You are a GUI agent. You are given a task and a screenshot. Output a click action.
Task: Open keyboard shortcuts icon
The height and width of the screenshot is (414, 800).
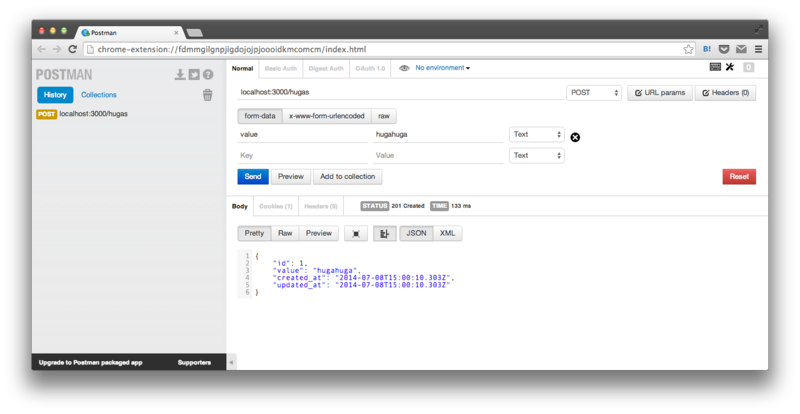715,67
